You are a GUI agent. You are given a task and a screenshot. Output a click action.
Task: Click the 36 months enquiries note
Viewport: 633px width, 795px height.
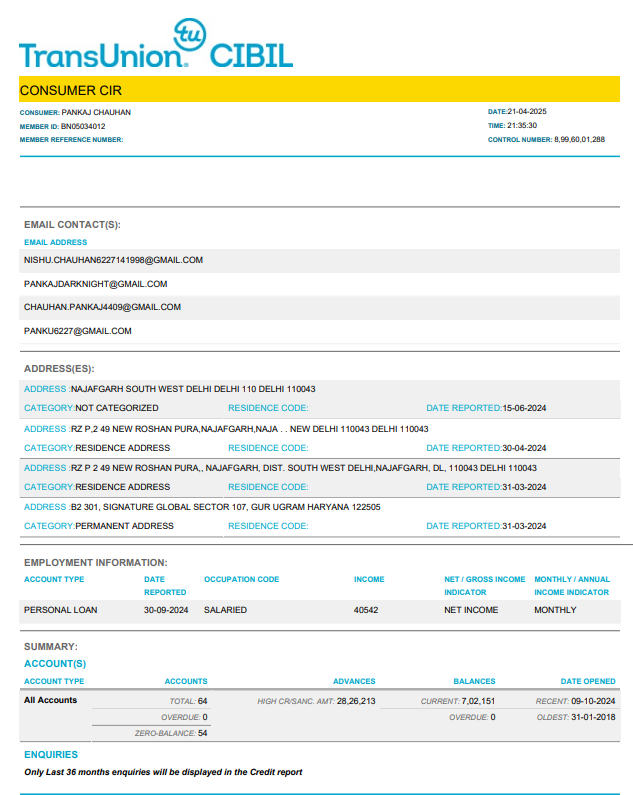pyautogui.click(x=163, y=772)
